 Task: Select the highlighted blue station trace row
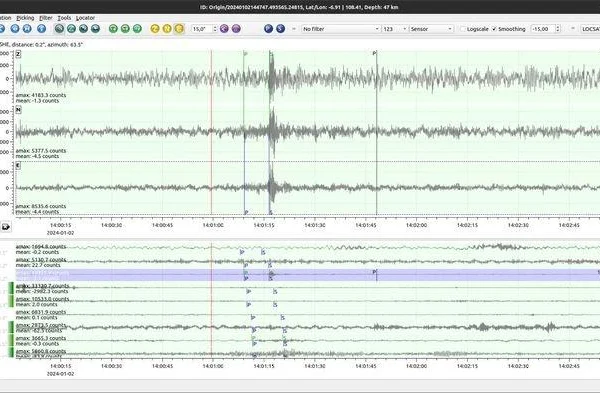click(x=308, y=275)
